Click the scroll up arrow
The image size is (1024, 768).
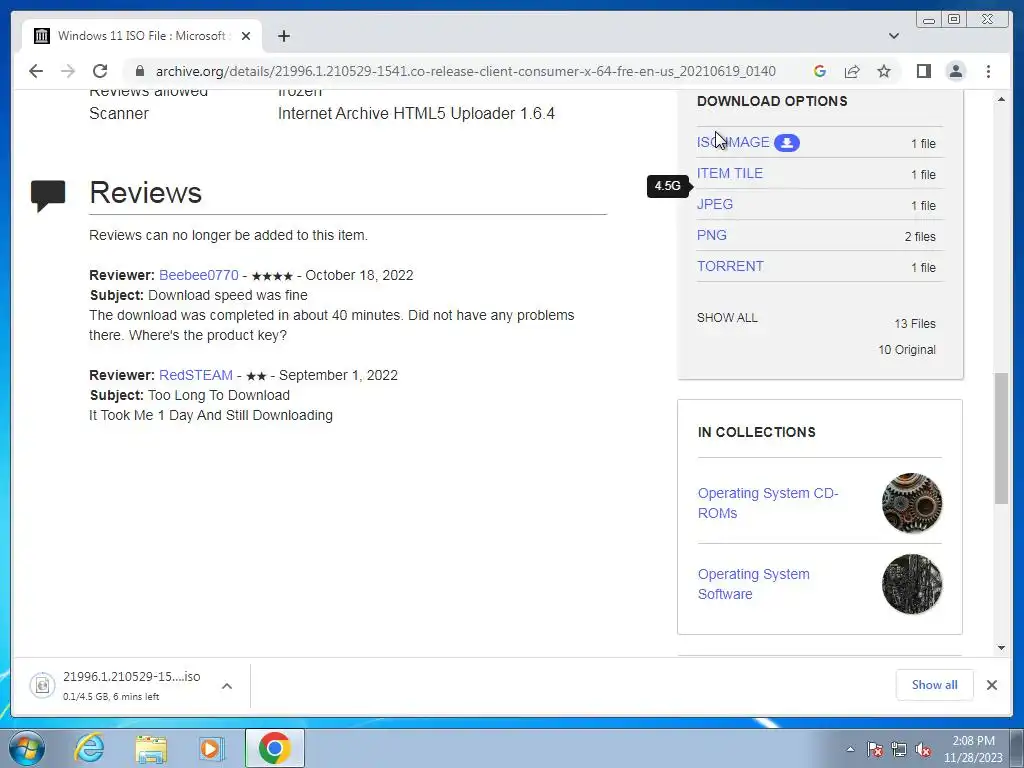[1001, 99]
